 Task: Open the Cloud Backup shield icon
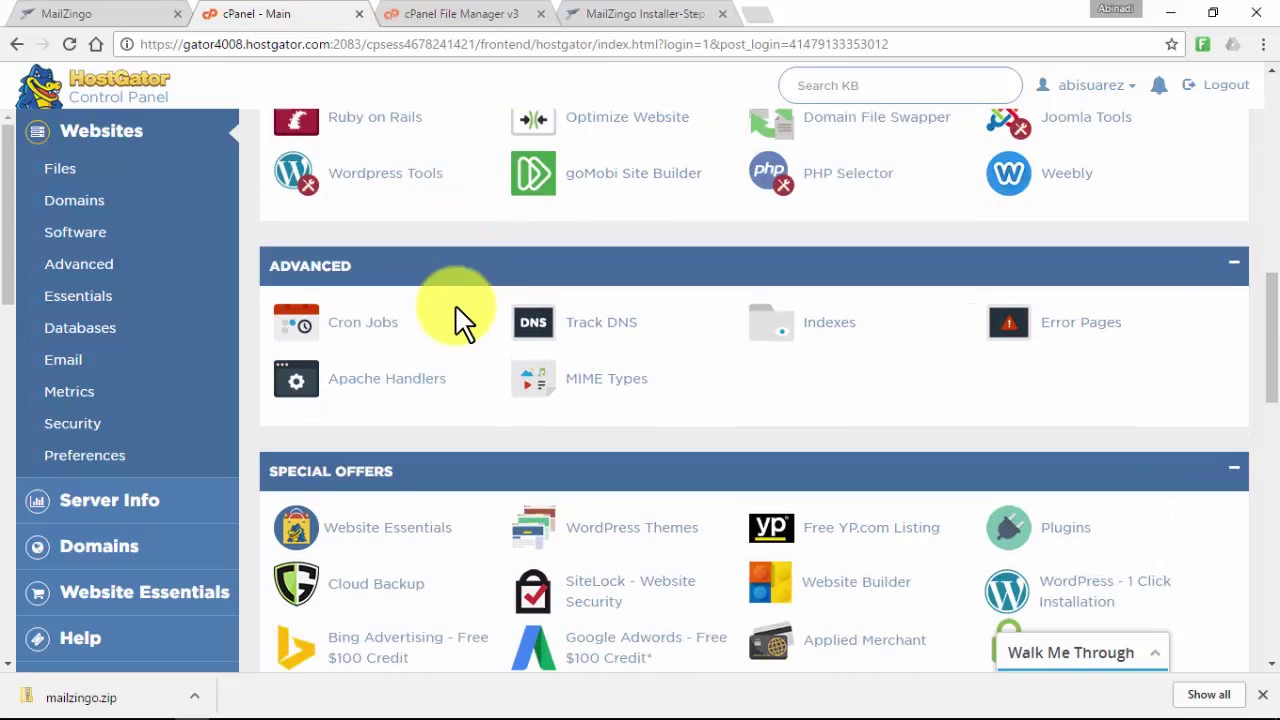pyautogui.click(x=296, y=584)
